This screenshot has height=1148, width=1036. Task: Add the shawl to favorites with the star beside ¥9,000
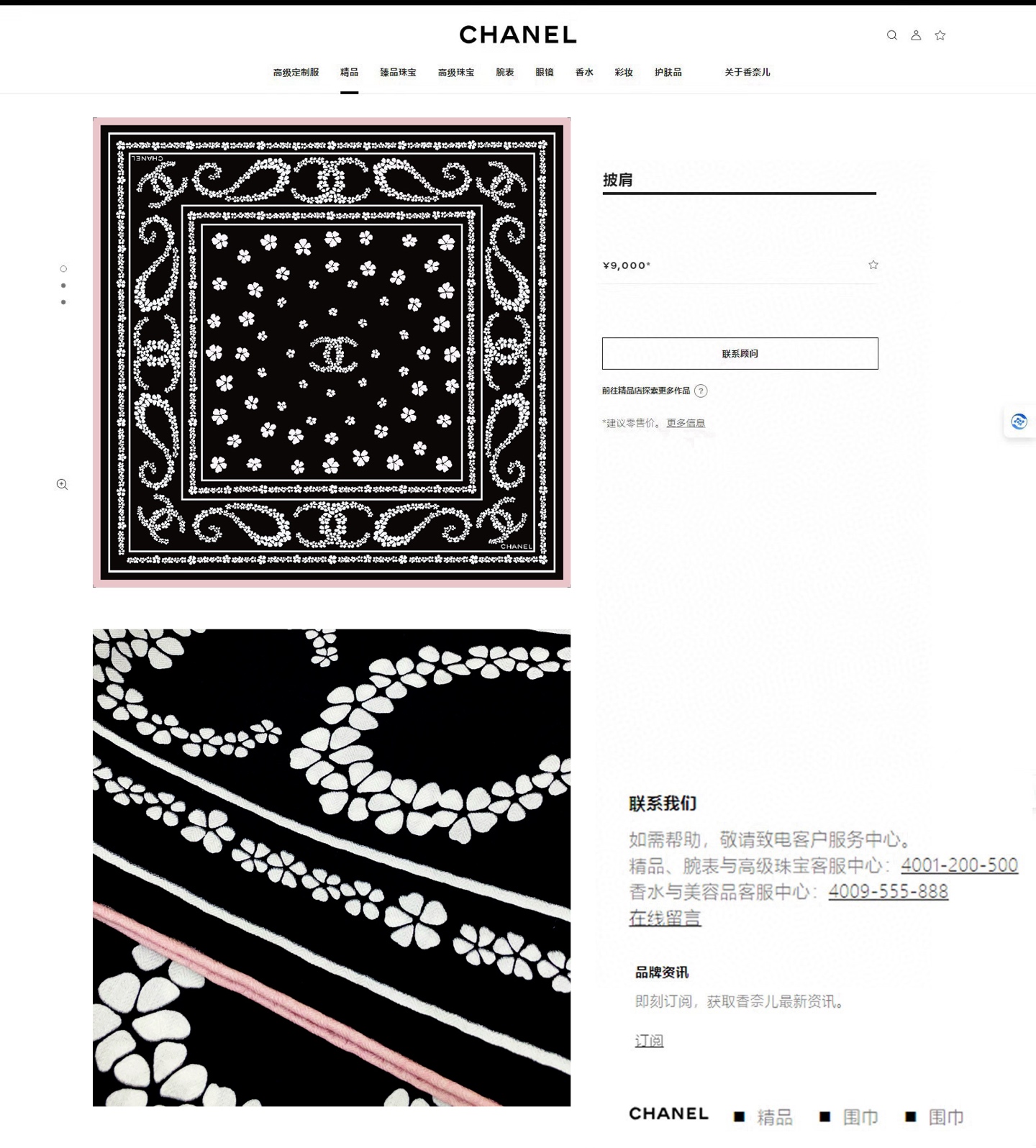(x=873, y=265)
